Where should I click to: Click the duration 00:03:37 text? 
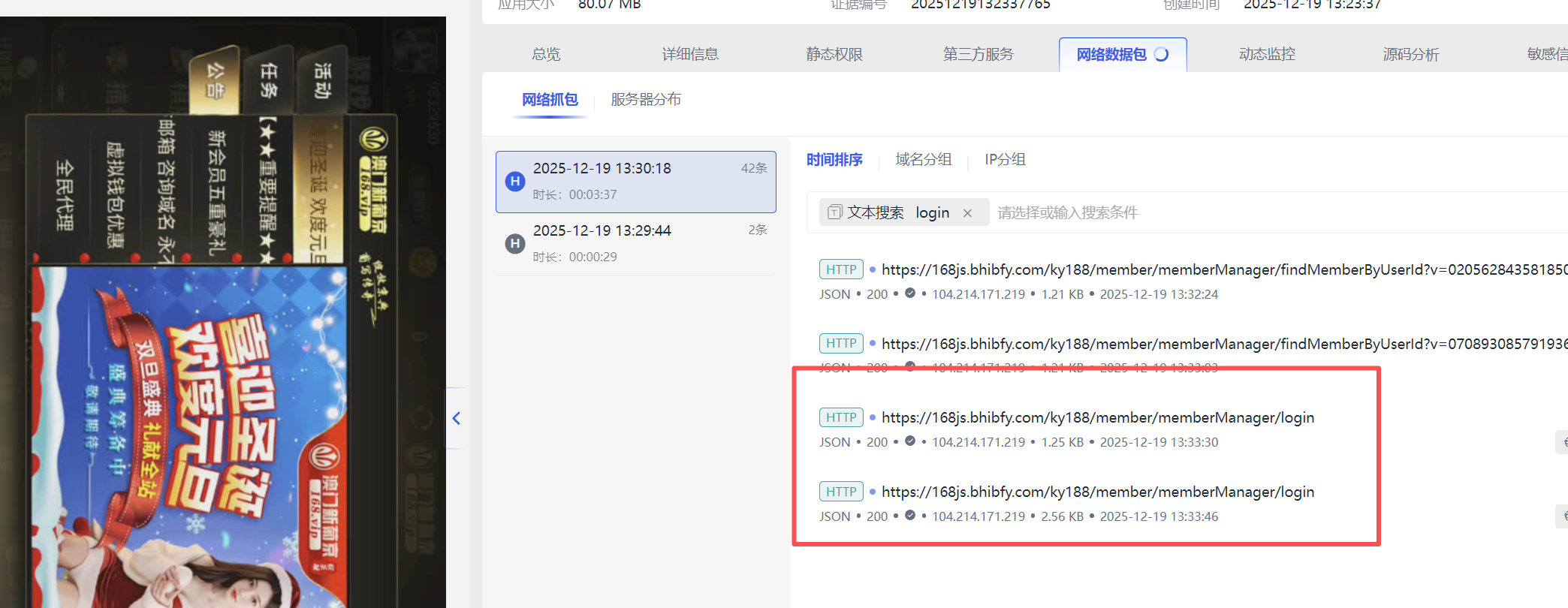pyautogui.click(x=593, y=194)
